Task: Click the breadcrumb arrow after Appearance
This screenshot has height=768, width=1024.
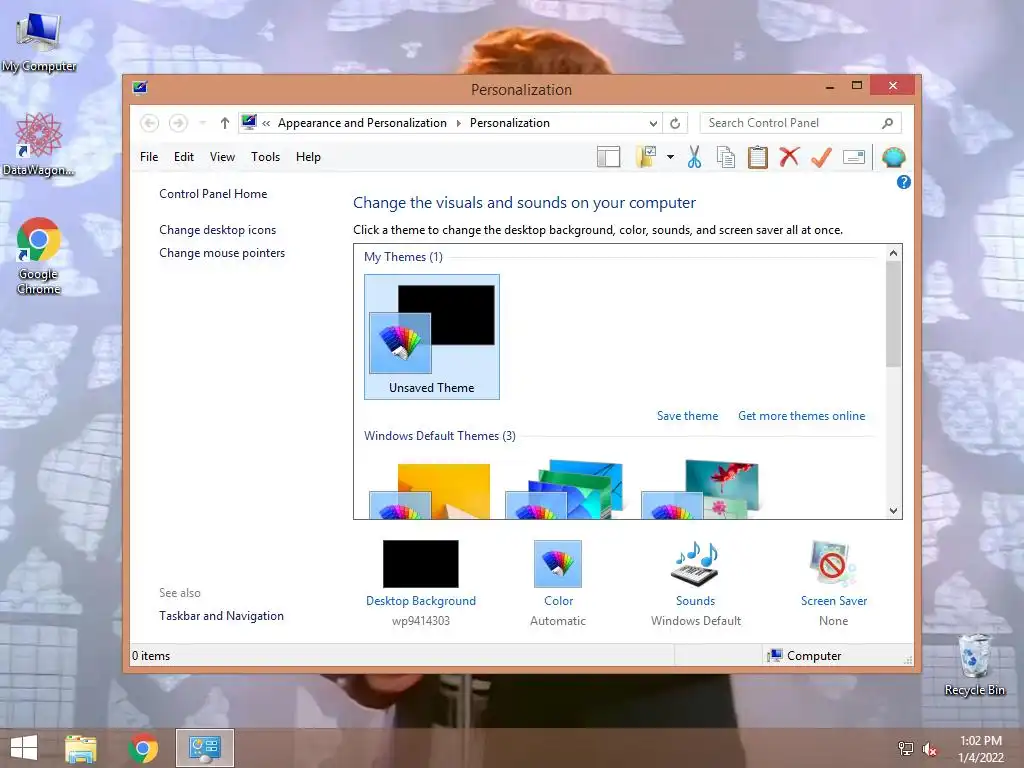Action: (x=458, y=123)
